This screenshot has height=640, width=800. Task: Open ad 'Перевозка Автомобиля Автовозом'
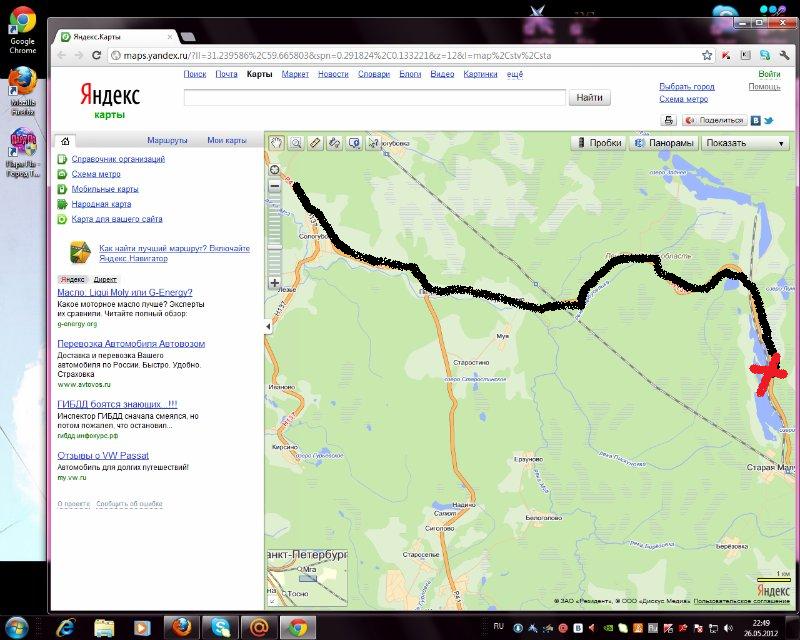[x=131, y=343]
